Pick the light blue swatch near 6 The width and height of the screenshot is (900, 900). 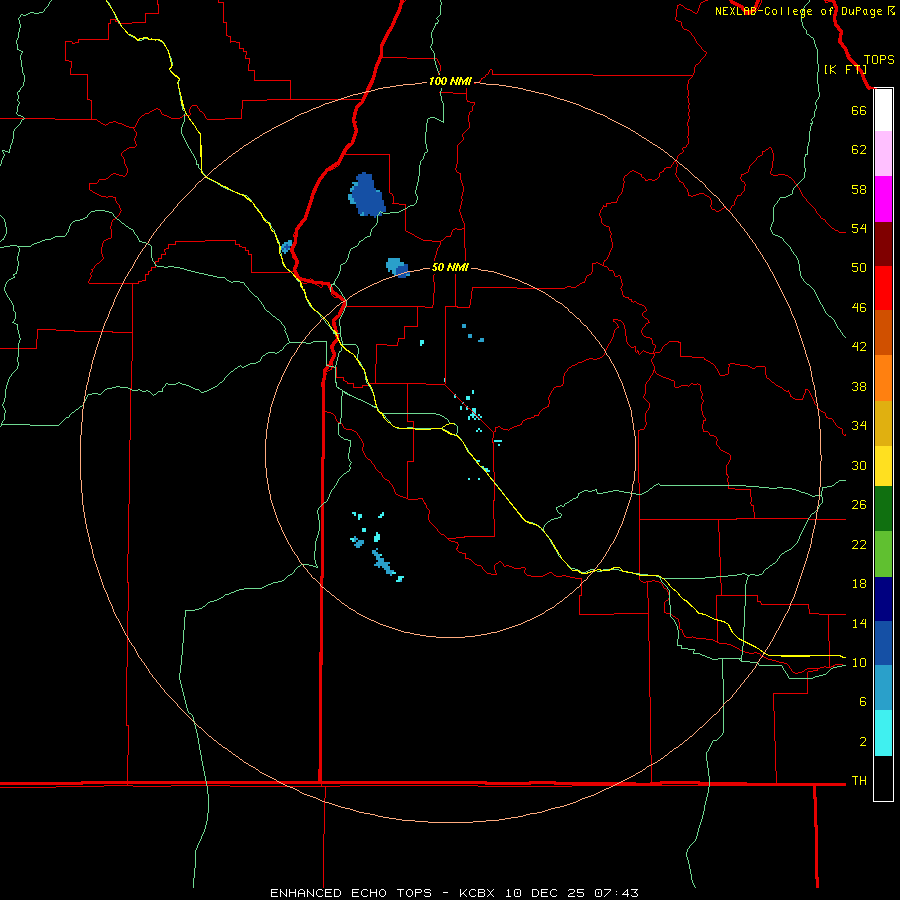[883, 688]
